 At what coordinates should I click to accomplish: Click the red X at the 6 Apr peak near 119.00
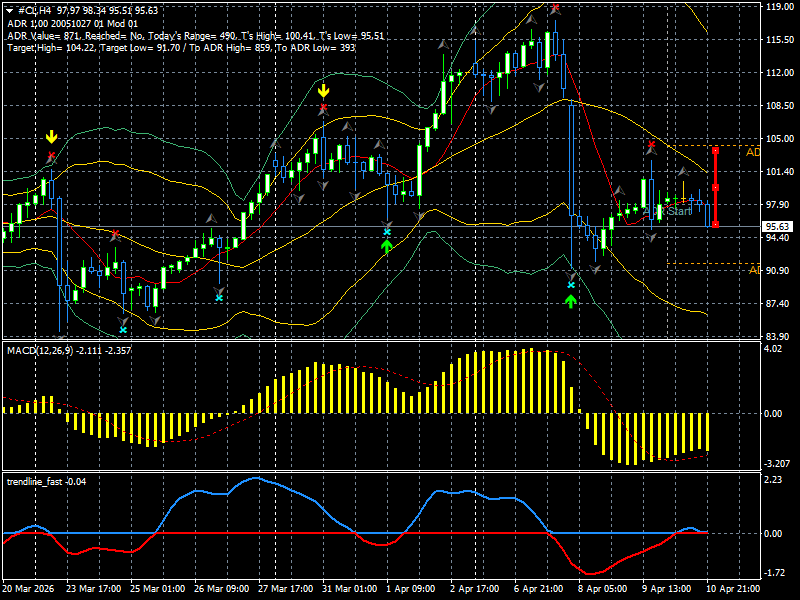(556, 7)
